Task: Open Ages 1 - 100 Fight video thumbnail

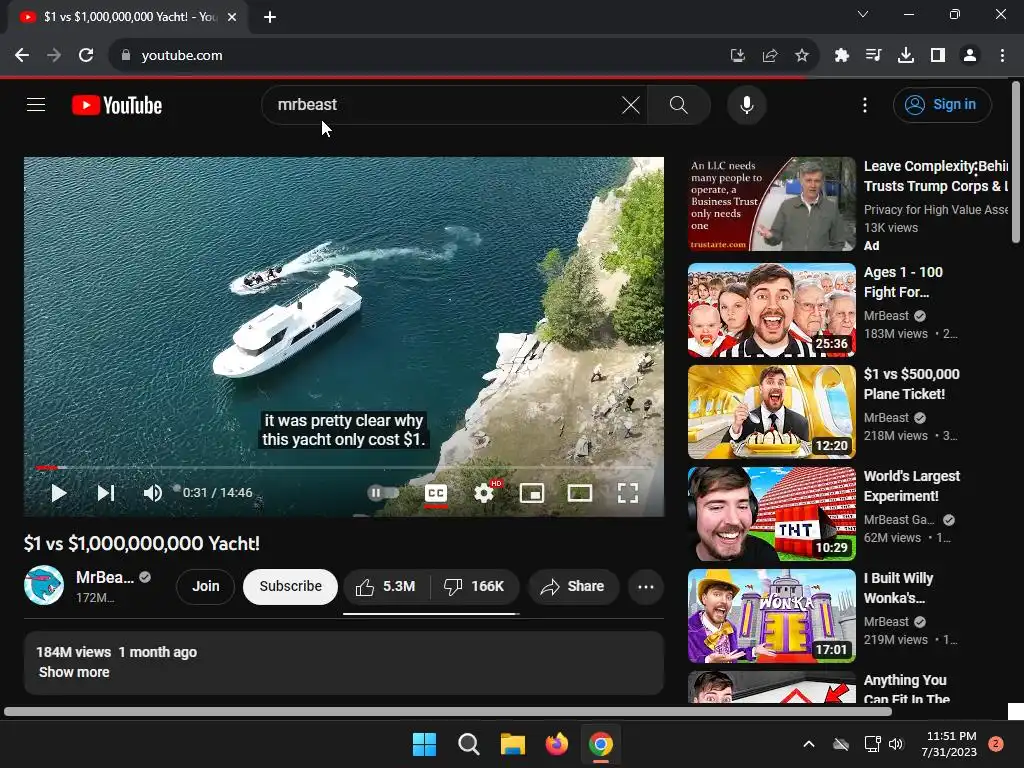Action: (x=771, y=310)
